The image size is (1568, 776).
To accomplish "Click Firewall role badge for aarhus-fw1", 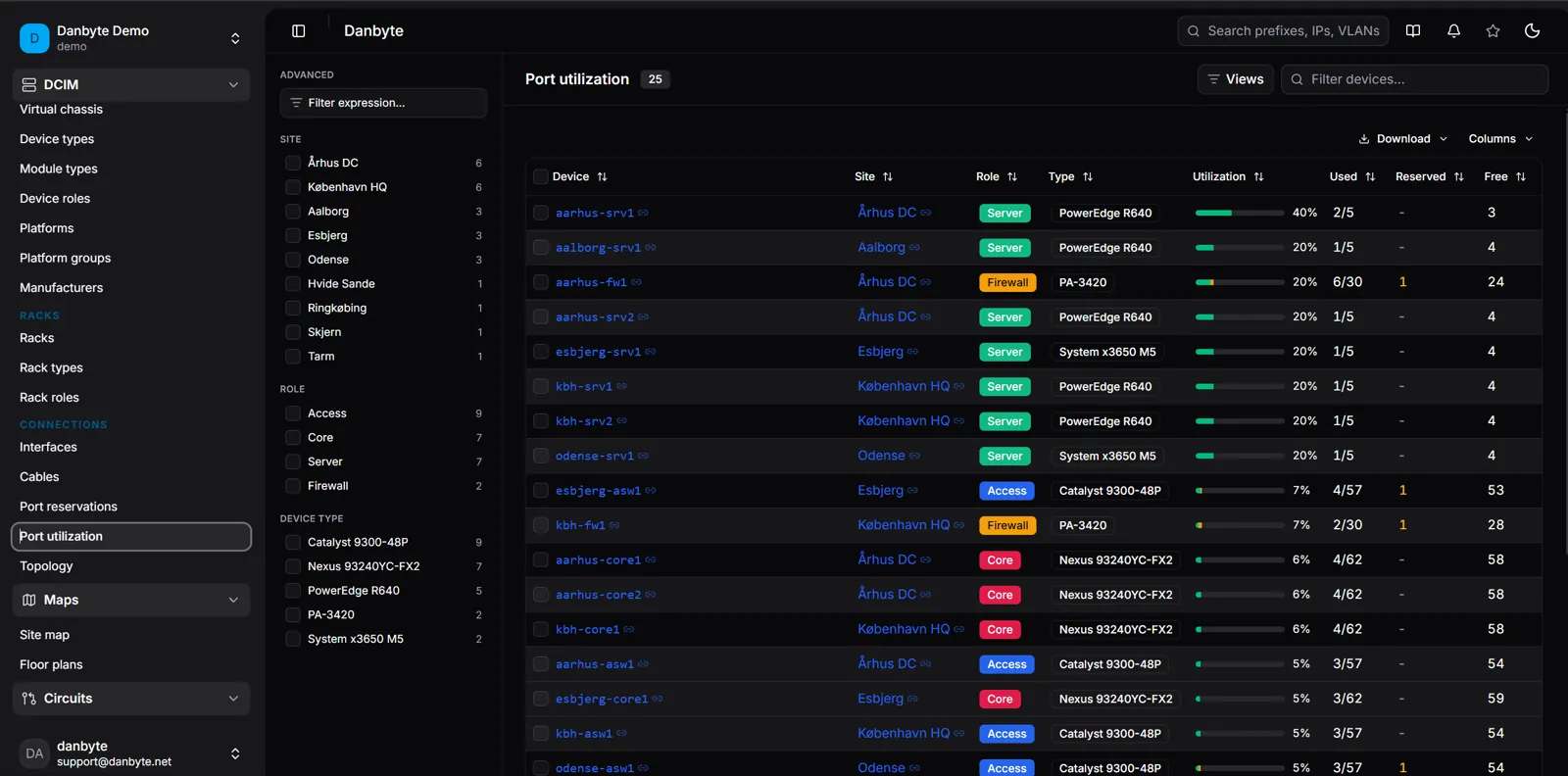I will tap(1007, 282).
